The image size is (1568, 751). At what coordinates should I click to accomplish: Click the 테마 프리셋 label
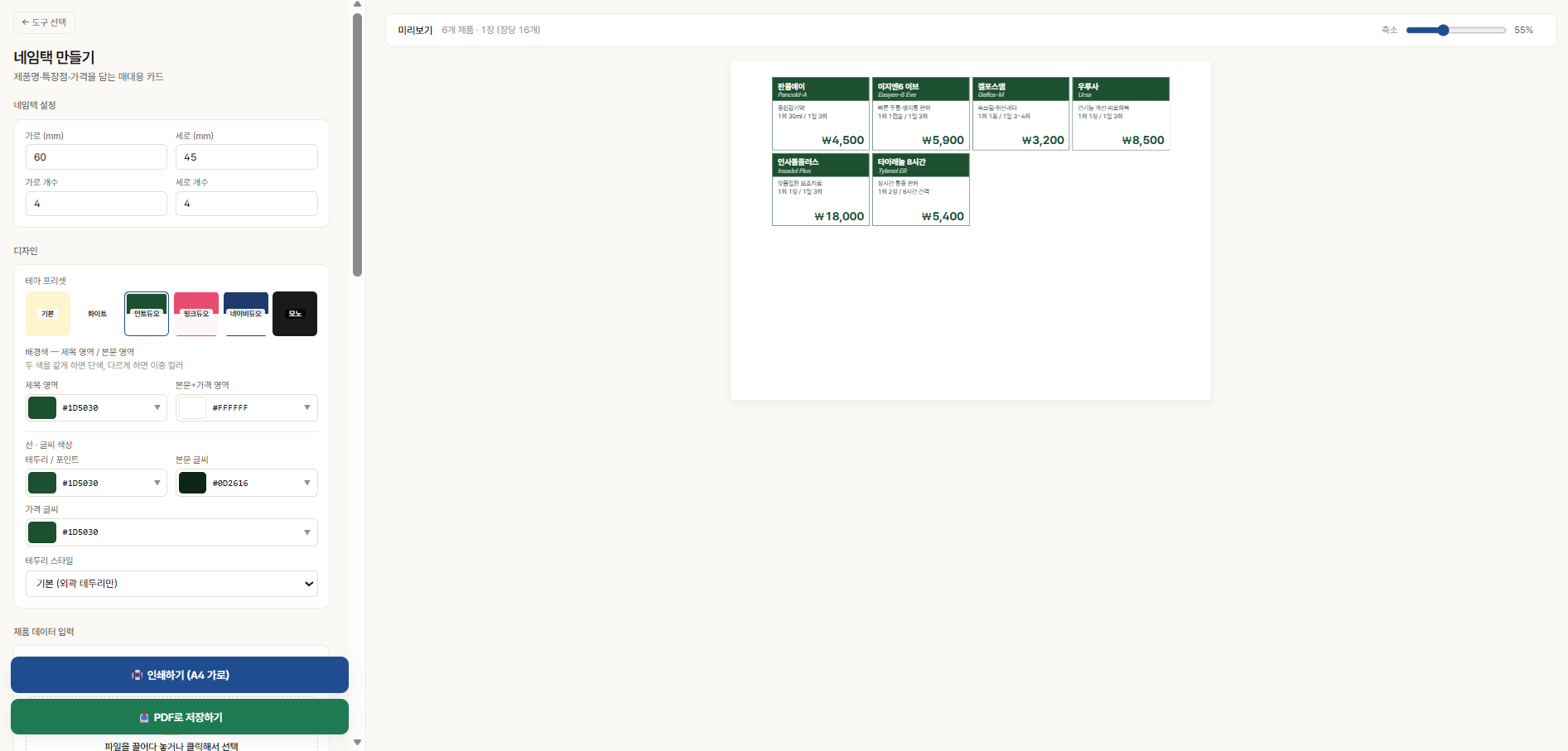click(x=46, y=281)
